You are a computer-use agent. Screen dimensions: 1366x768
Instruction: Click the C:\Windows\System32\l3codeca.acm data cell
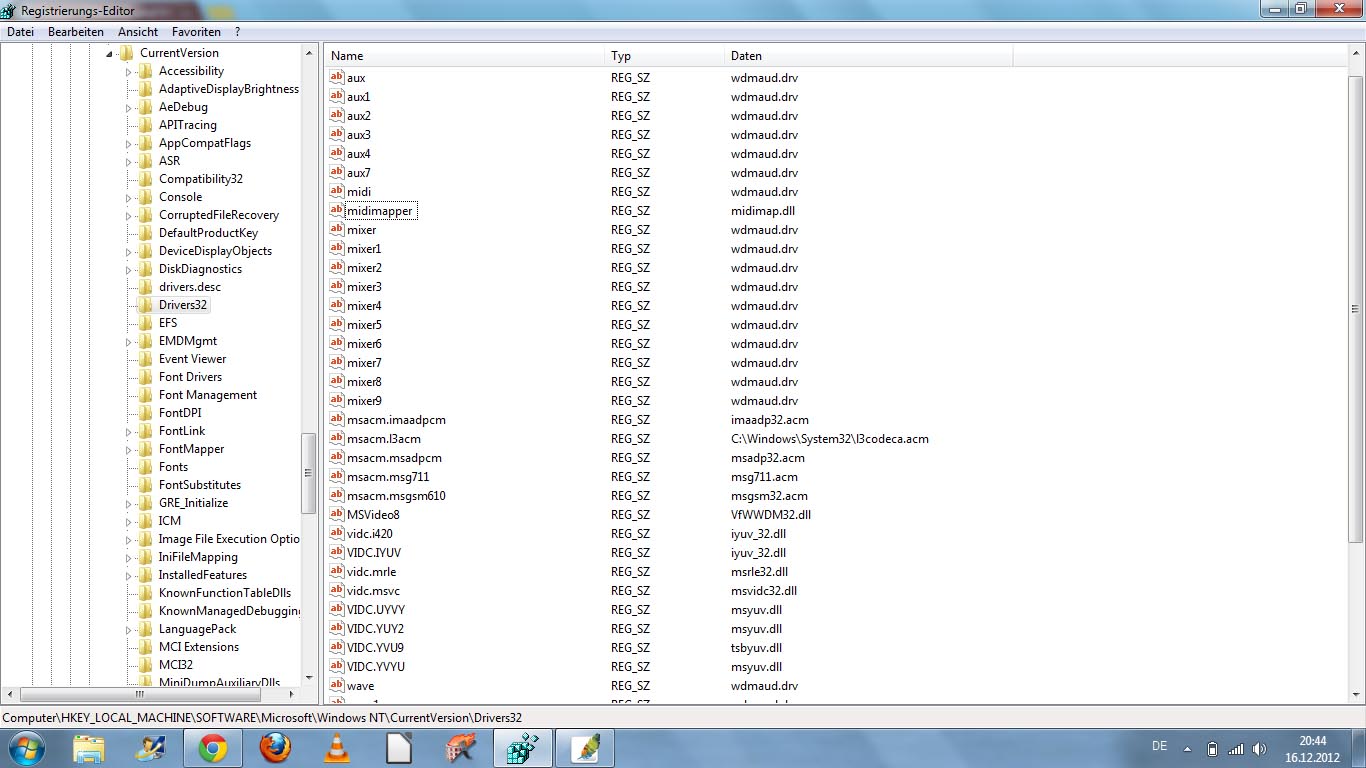coord(830,438)
